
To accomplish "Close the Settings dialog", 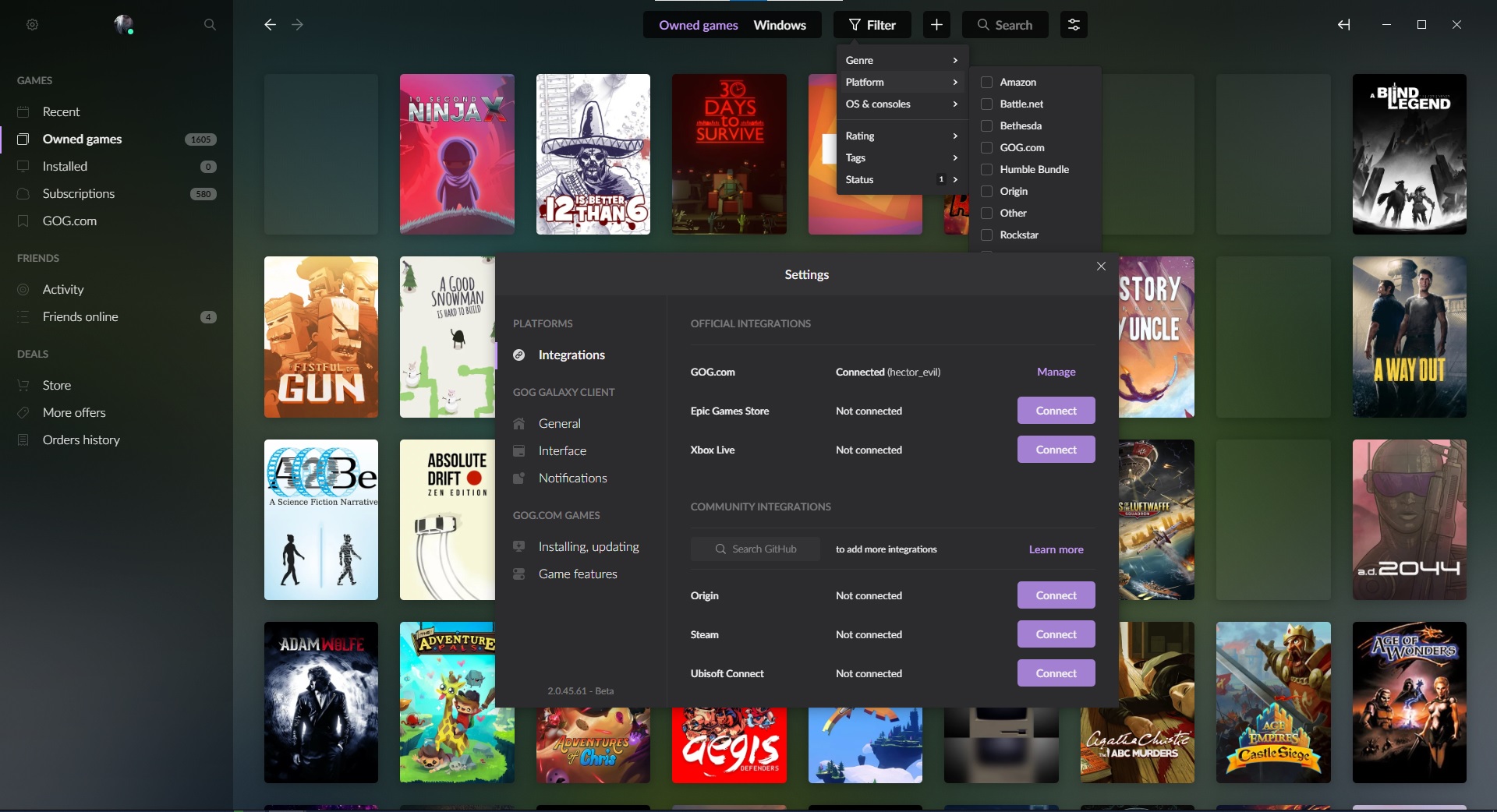I will click(1101, 267).
